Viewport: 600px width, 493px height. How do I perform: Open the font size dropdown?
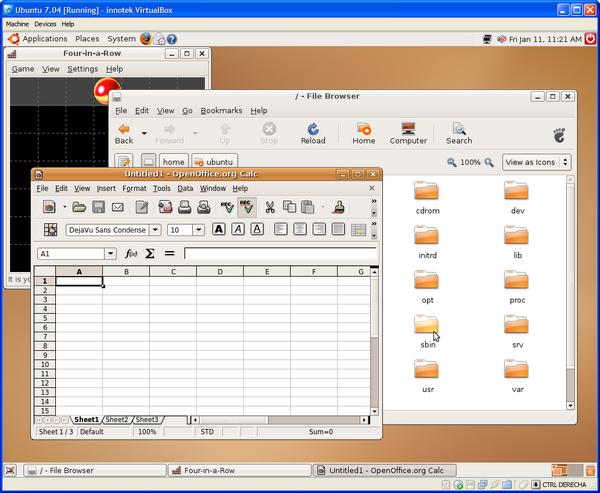tap(198, 230)
